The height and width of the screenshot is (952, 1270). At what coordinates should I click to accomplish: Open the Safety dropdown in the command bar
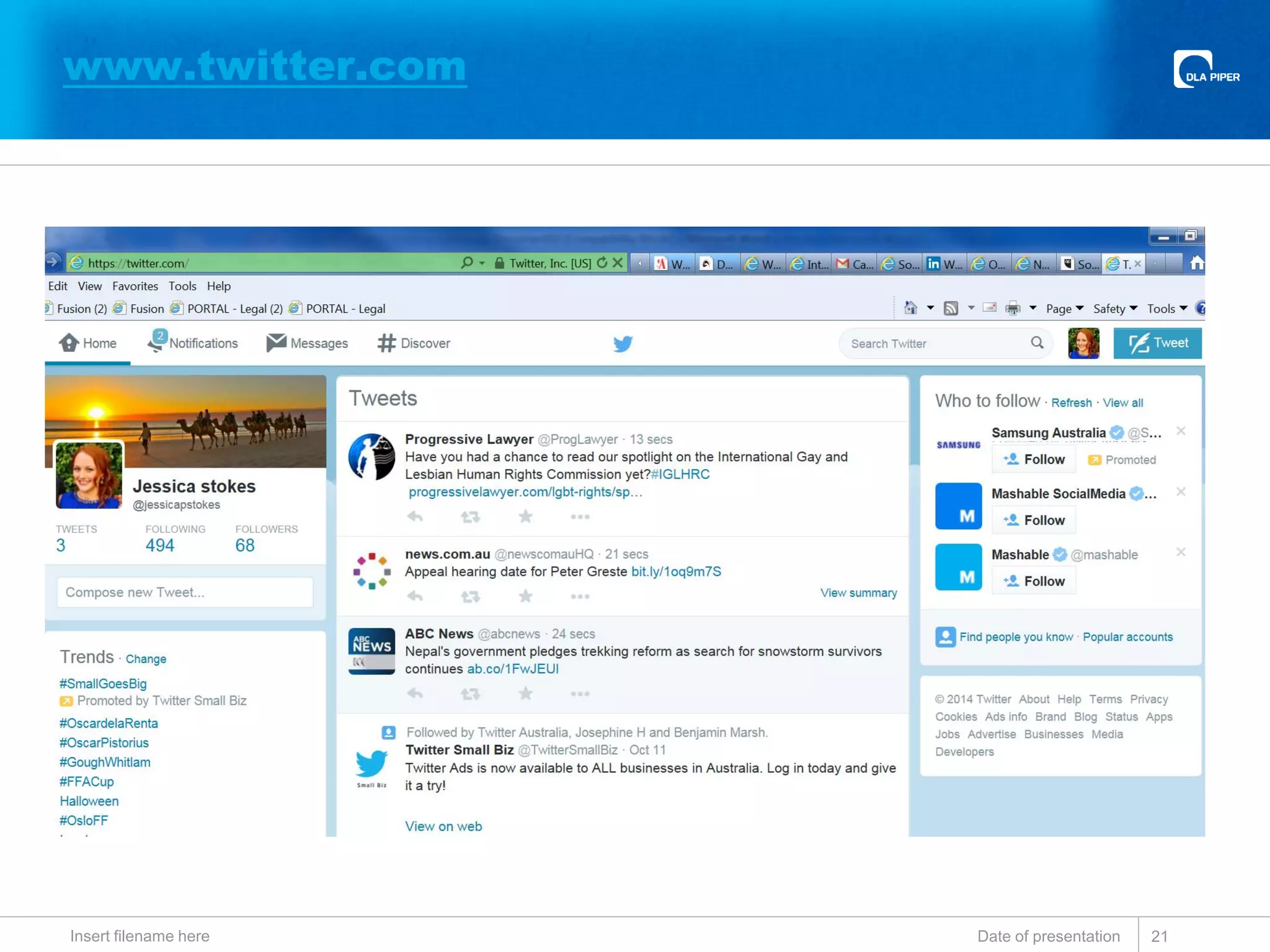click(x=1115, y=309)
